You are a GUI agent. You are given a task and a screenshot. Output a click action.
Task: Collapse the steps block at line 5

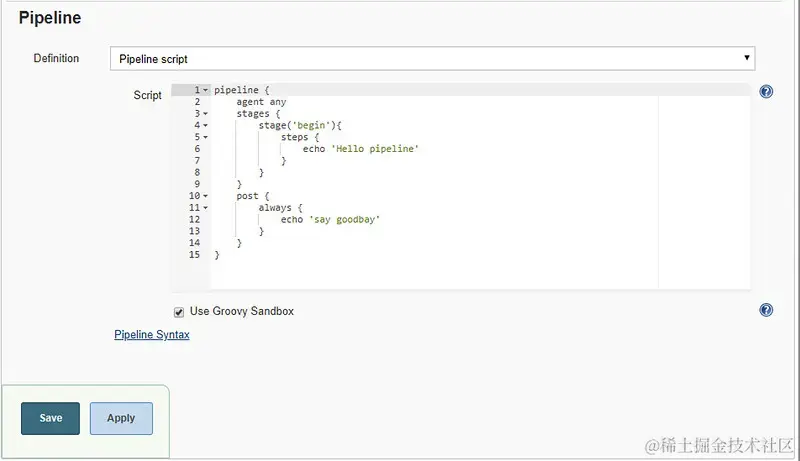(x=205, y=137)
